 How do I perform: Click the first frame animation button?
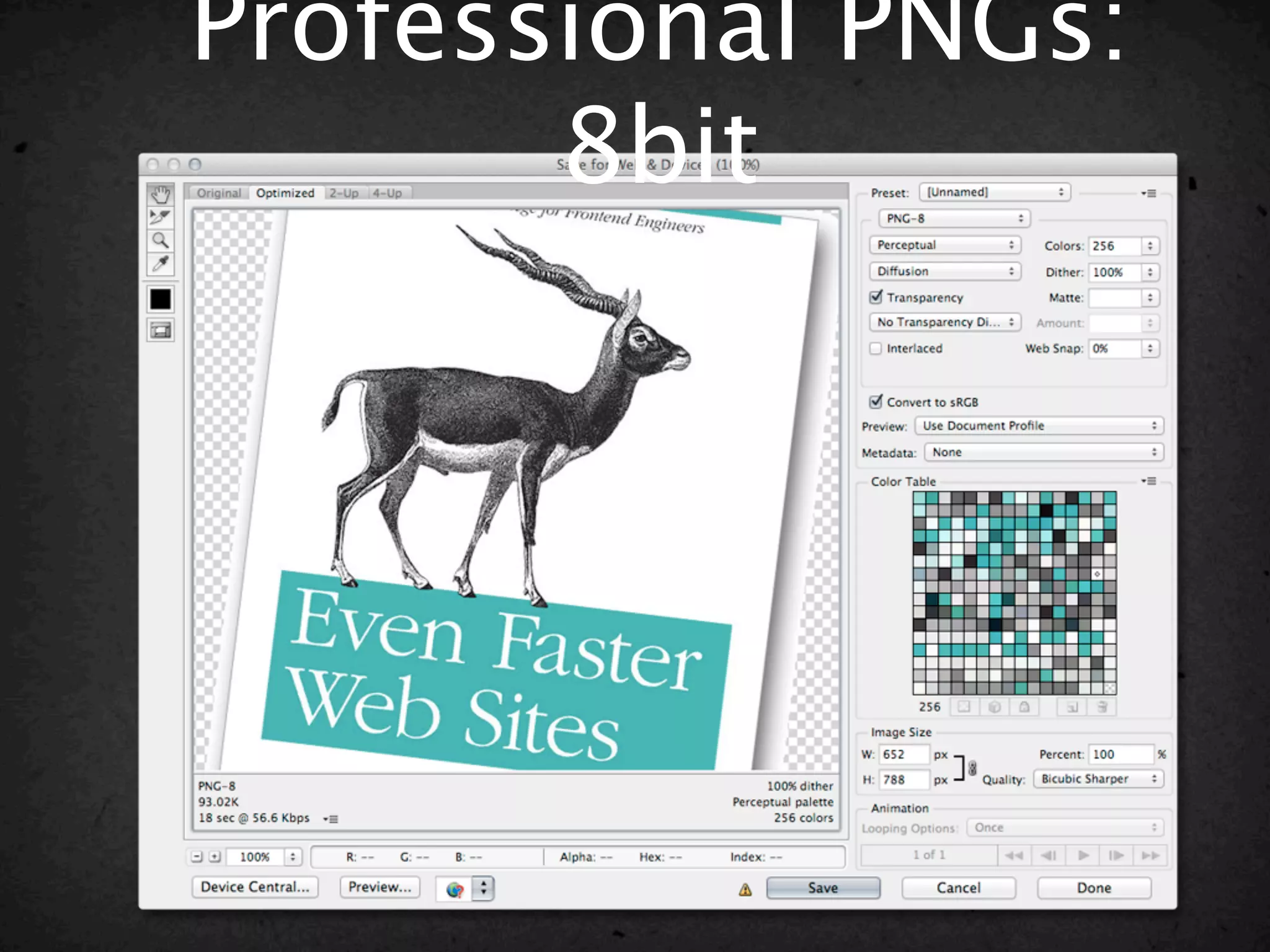[x=1014, y=855]
